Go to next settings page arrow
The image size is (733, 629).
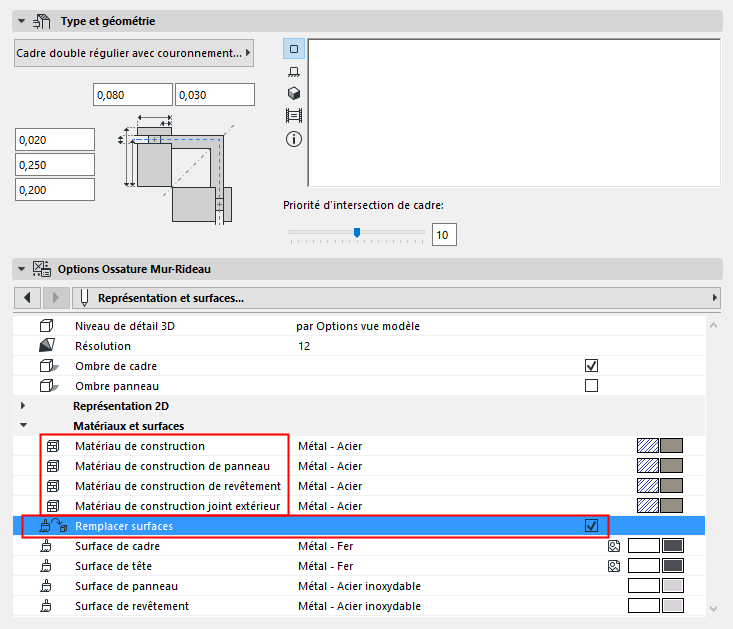point(56,298)
